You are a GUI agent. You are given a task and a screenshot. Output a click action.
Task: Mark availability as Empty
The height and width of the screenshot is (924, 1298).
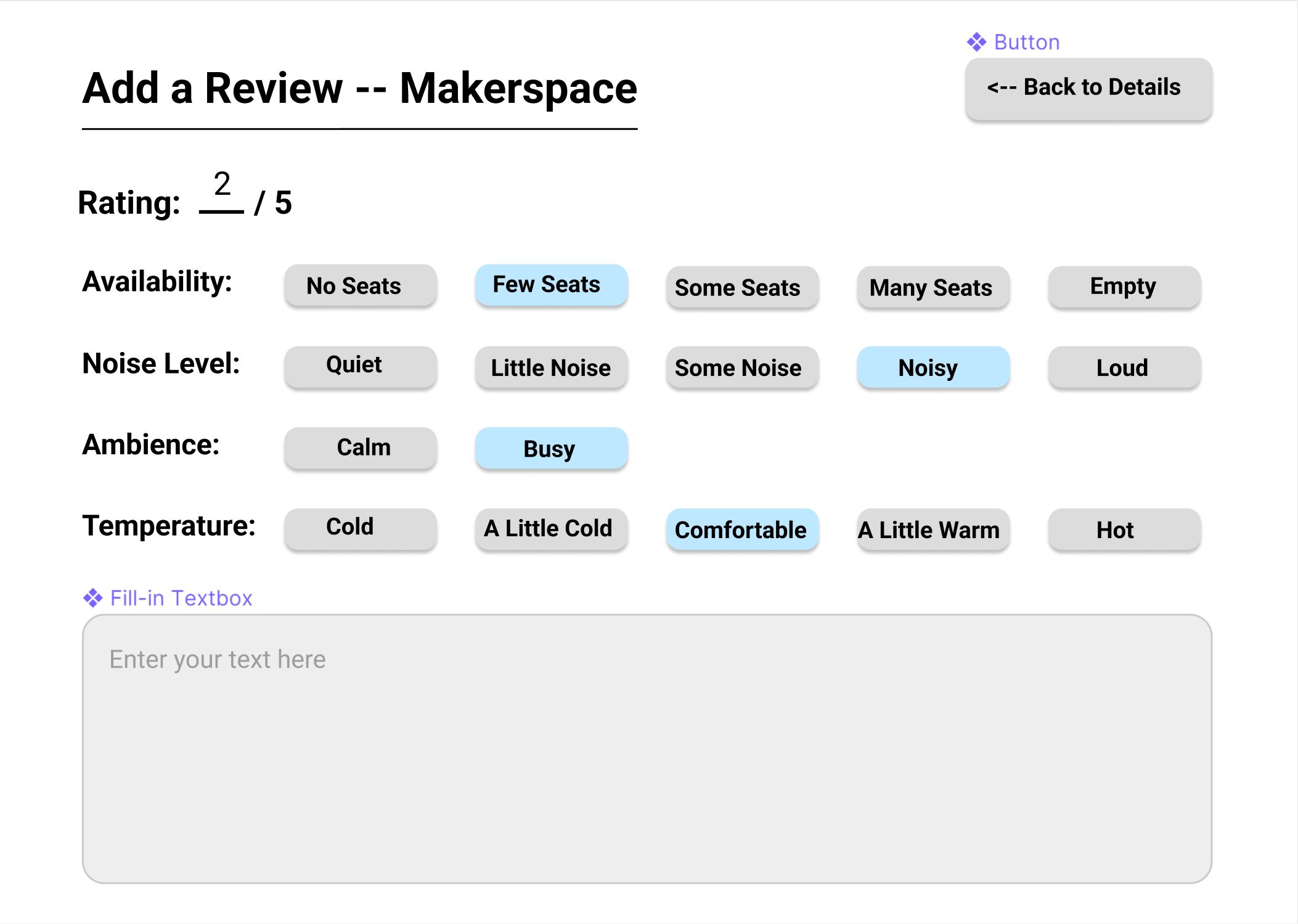[x=1124, y=287]
